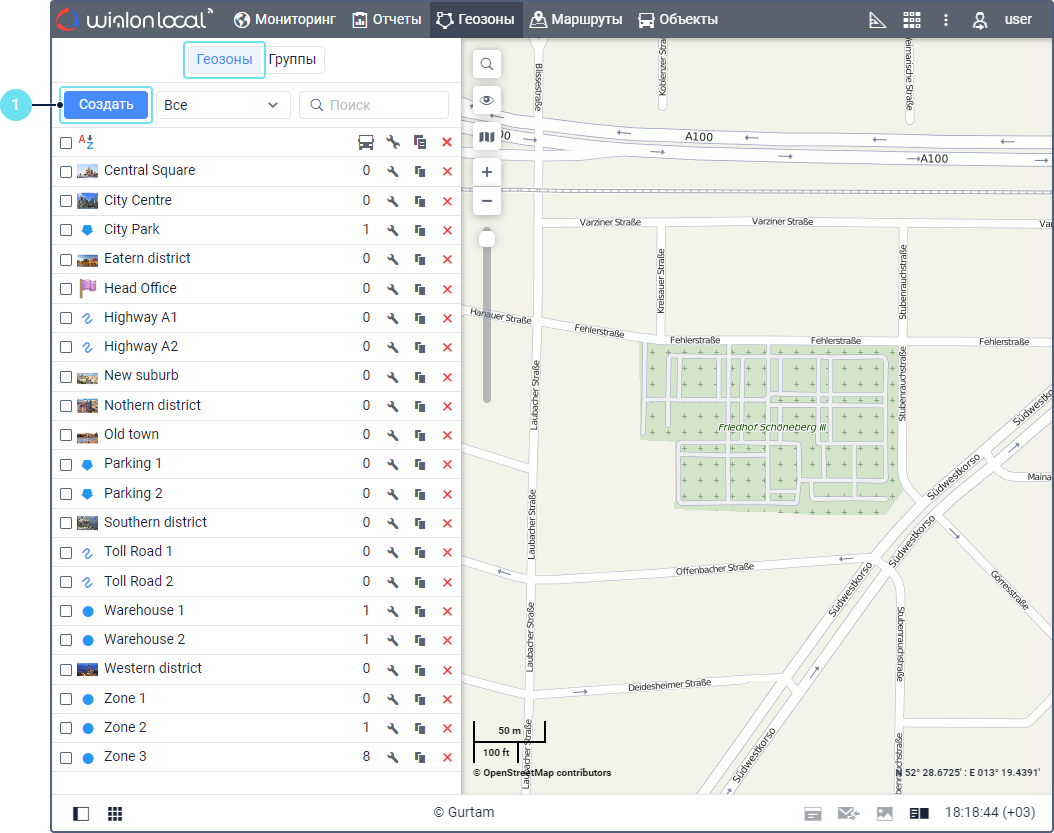Open the apps grid in top bar
The image size is (1054, 833).
(911, 20)
